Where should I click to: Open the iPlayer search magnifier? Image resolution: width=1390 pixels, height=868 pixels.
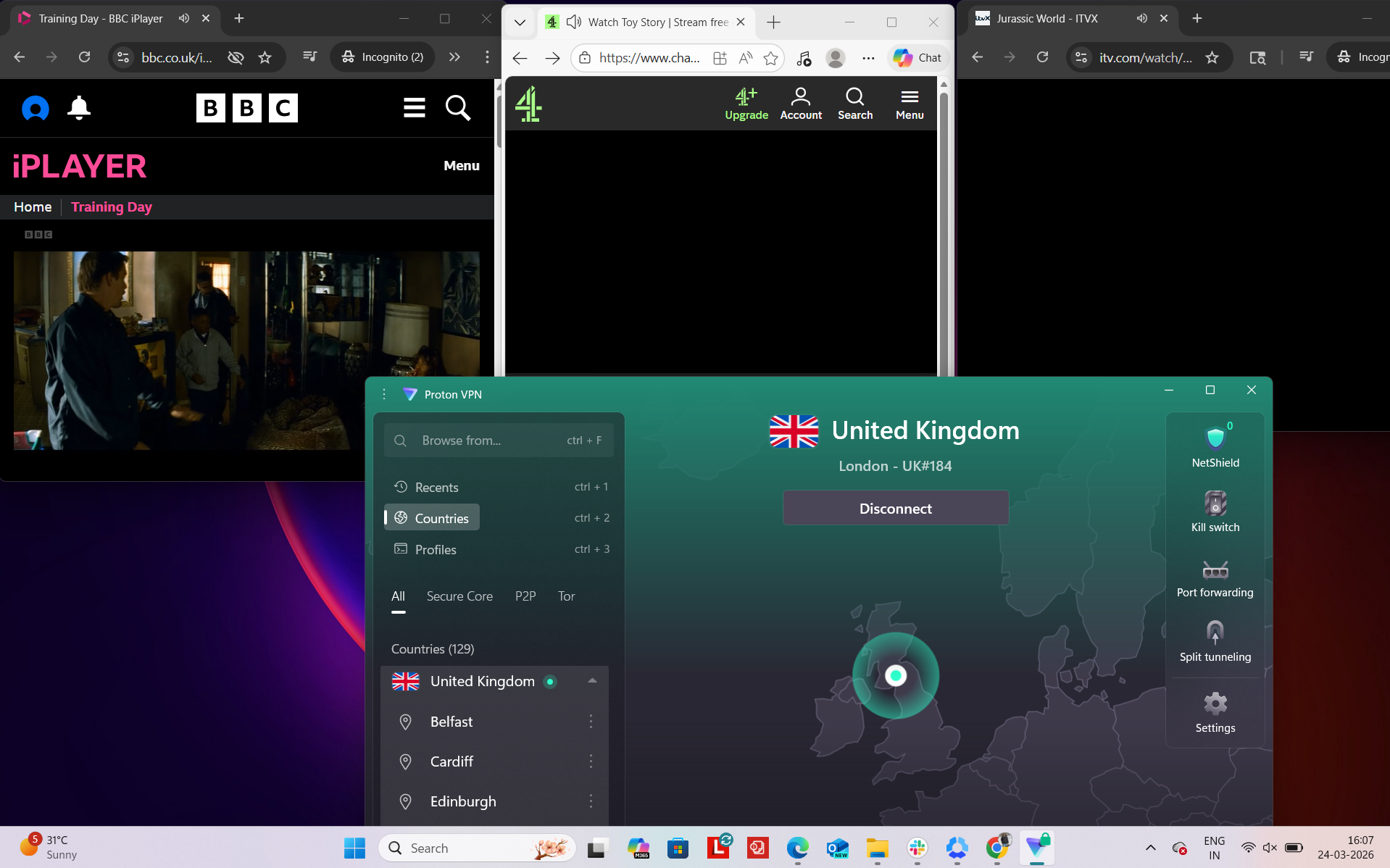point(458,108)
